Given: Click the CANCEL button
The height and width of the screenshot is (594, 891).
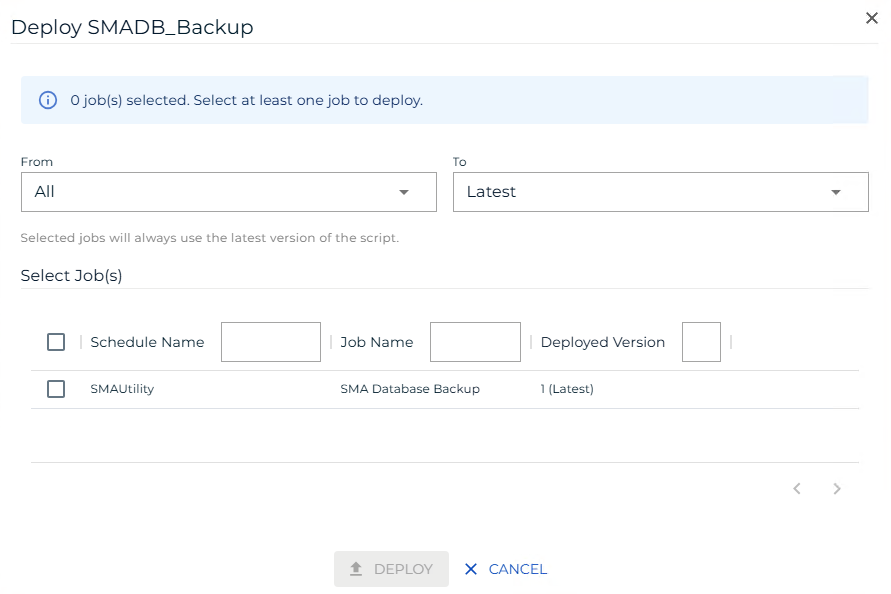Looking at the screenshot, I should (505, 569).
